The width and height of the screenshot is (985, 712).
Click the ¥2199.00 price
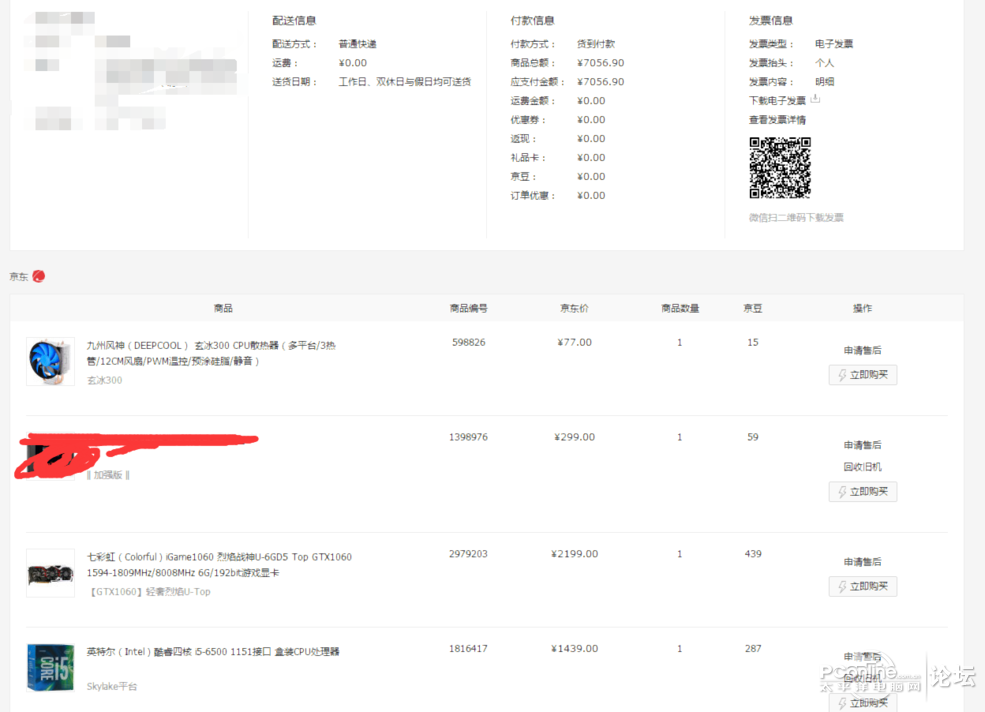click(574, 554)
